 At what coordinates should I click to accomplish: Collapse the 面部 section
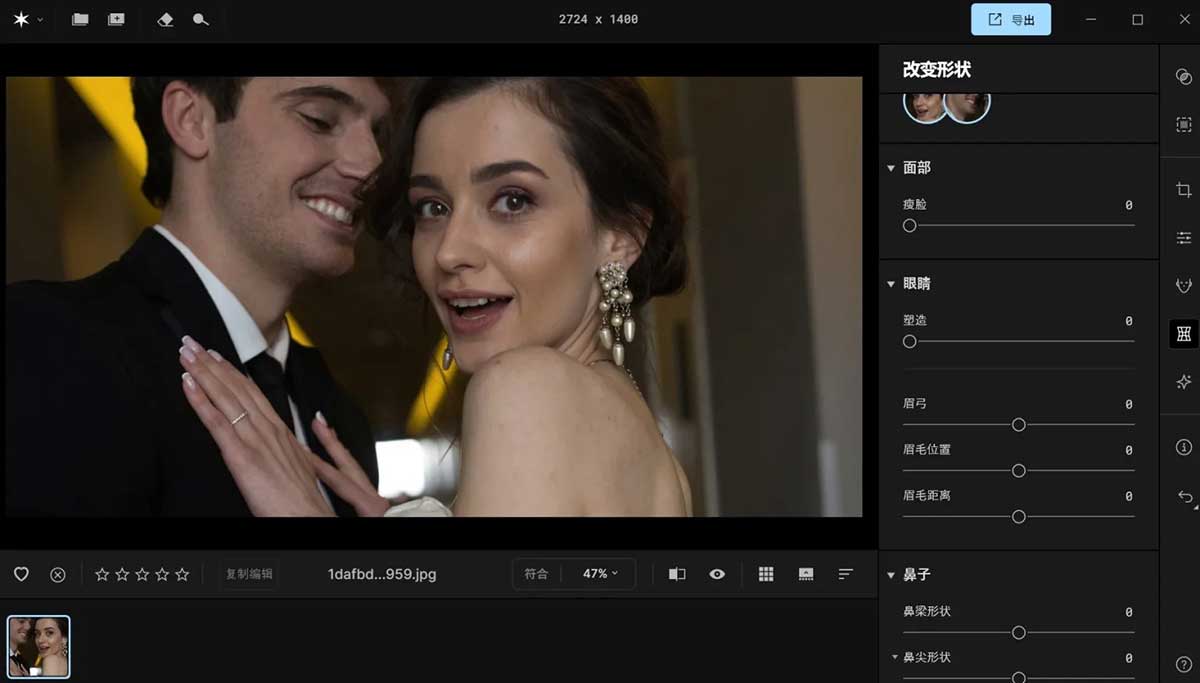891,168
